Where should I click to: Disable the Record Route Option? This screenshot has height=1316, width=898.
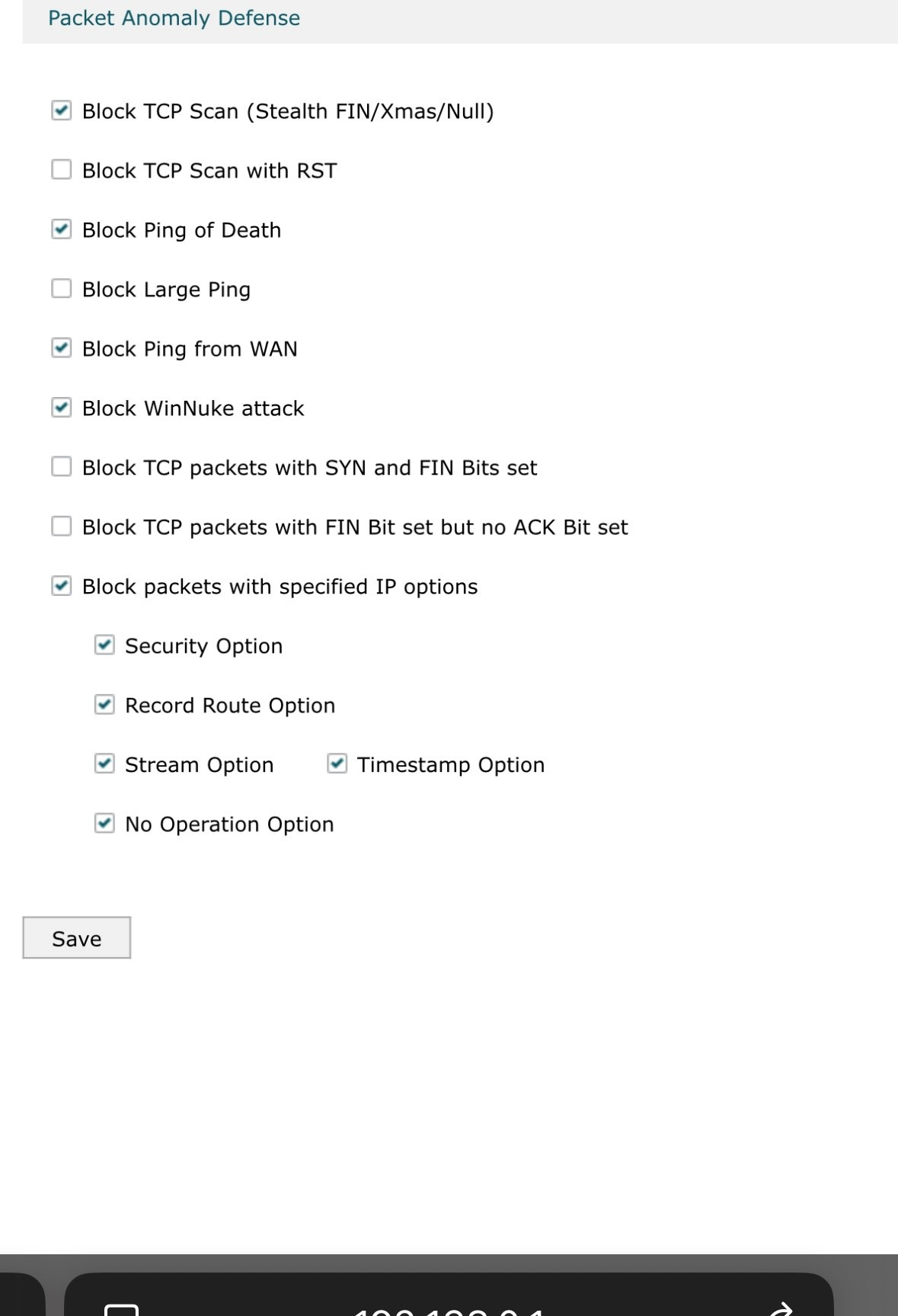pyautogui.click(x=104, y=705)
